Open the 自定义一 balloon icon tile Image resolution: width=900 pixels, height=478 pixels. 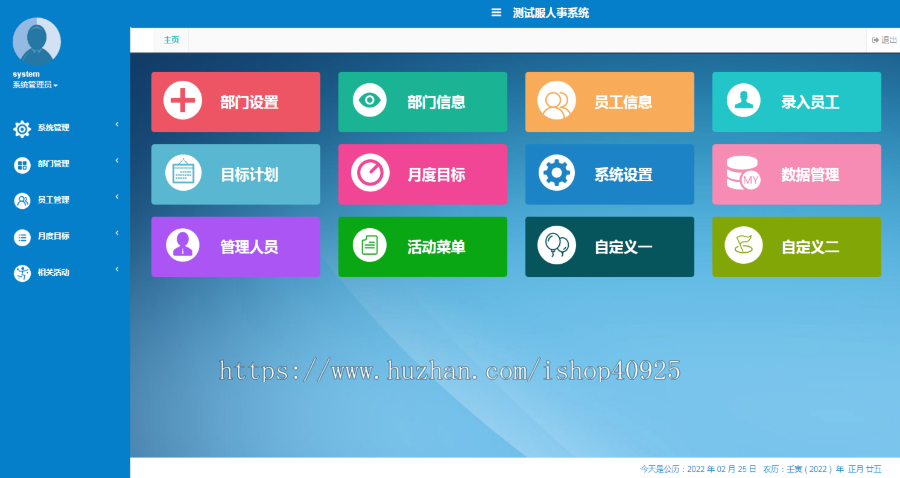click(x=609, y=246)
